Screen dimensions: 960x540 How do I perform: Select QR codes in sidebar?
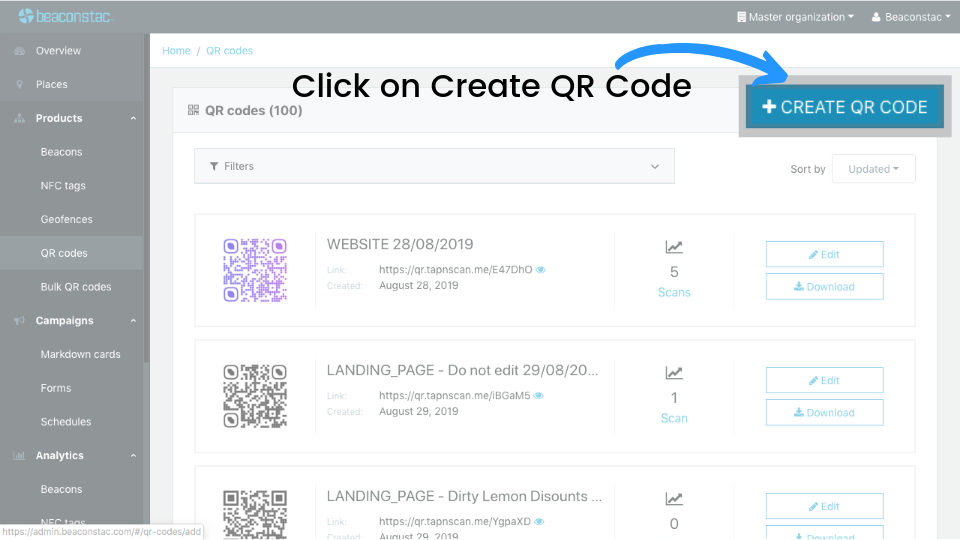(64, 253)
